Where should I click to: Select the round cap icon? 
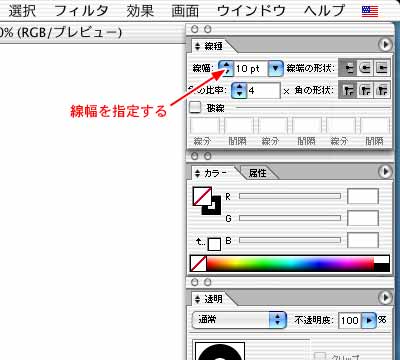[365, 68]
